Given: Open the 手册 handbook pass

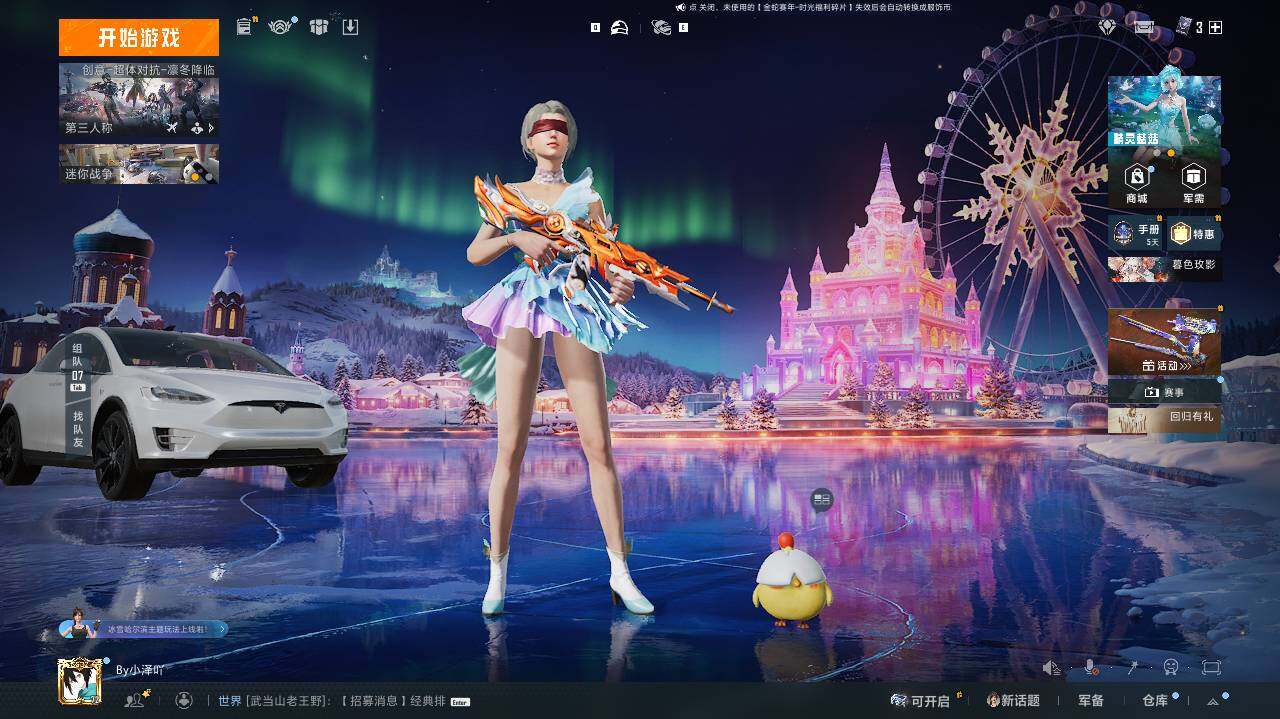Looking at the screenshot, I should click(x=1136, y=234).
